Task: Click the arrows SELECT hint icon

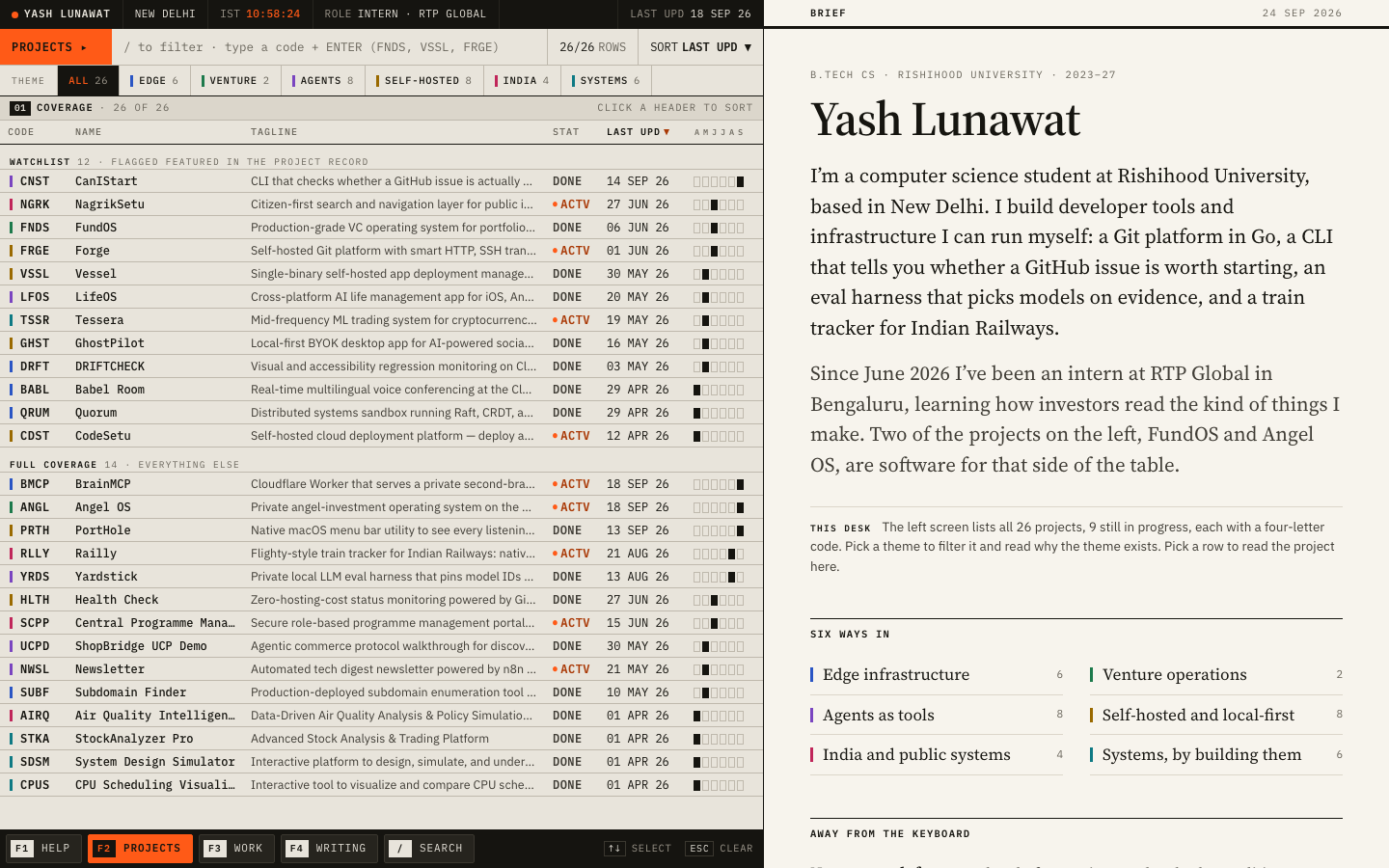Action: [x=614, y=849]
